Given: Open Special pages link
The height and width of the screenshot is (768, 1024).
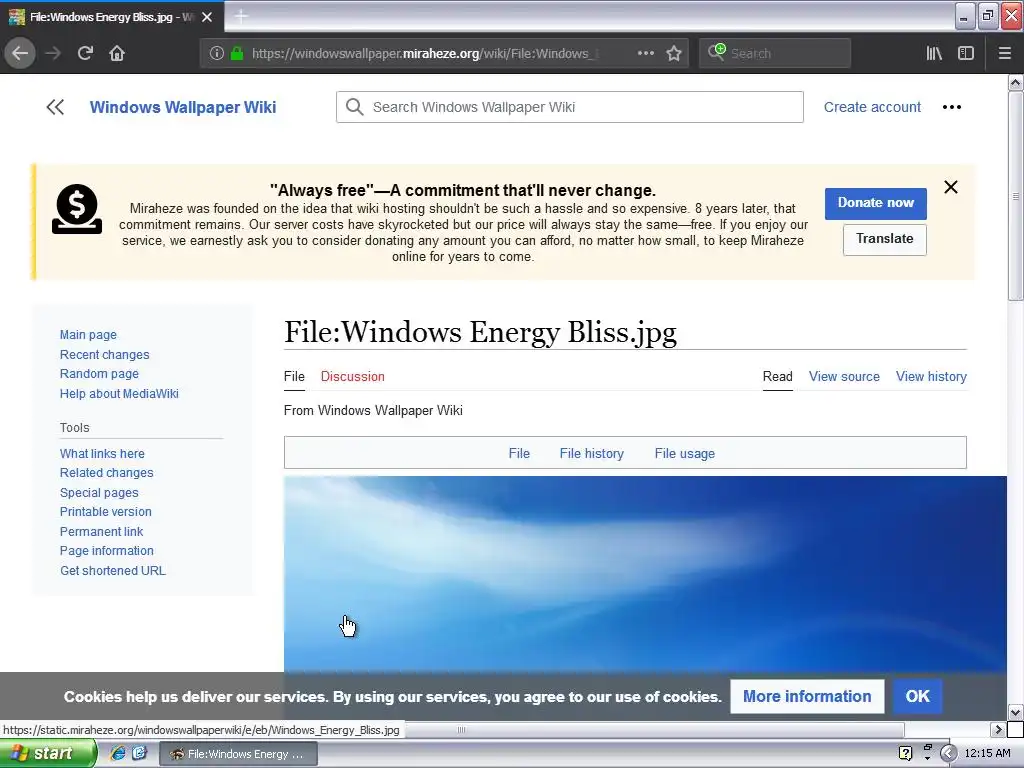Looking at the screenshot, I should click(x=99, y=492).
